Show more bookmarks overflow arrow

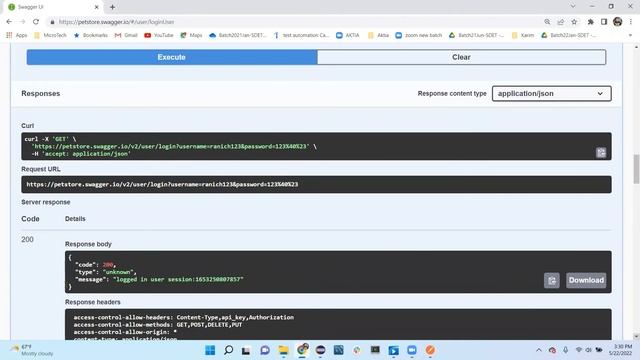(630, 35)
